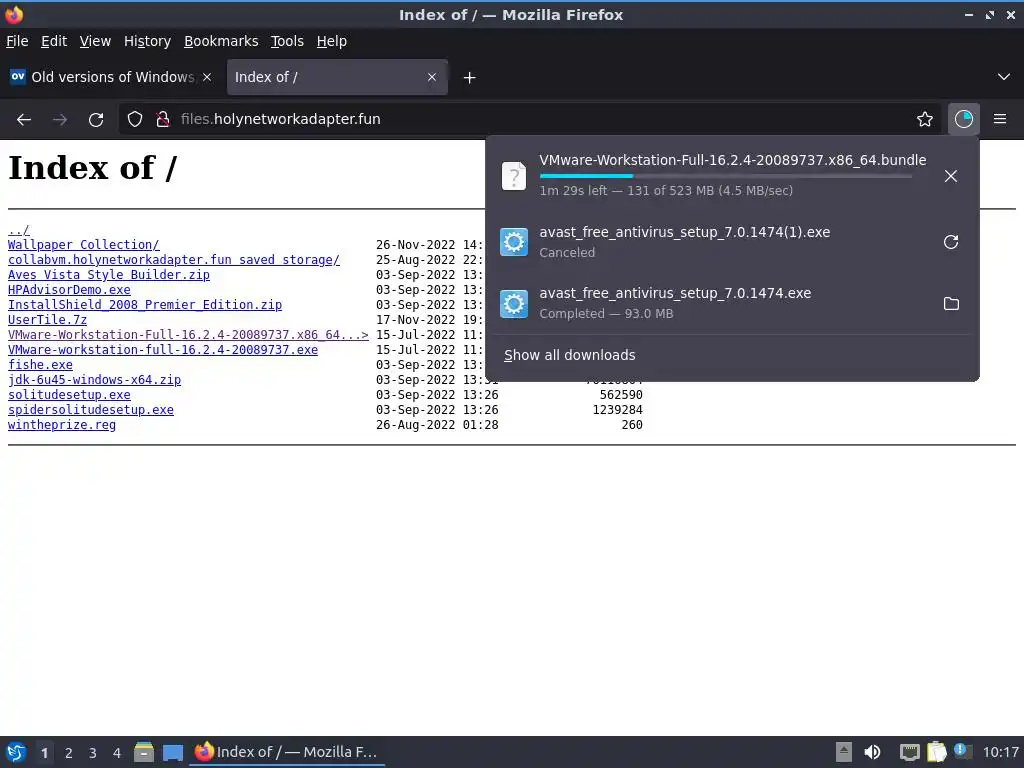
Task: Download spidersolitudesetup.exe
Action: click(91, 410)
